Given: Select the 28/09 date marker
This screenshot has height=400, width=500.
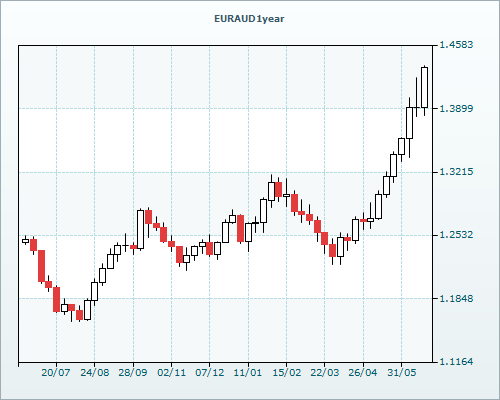Looking at the screenshot, I should click(x=133, y=372).
